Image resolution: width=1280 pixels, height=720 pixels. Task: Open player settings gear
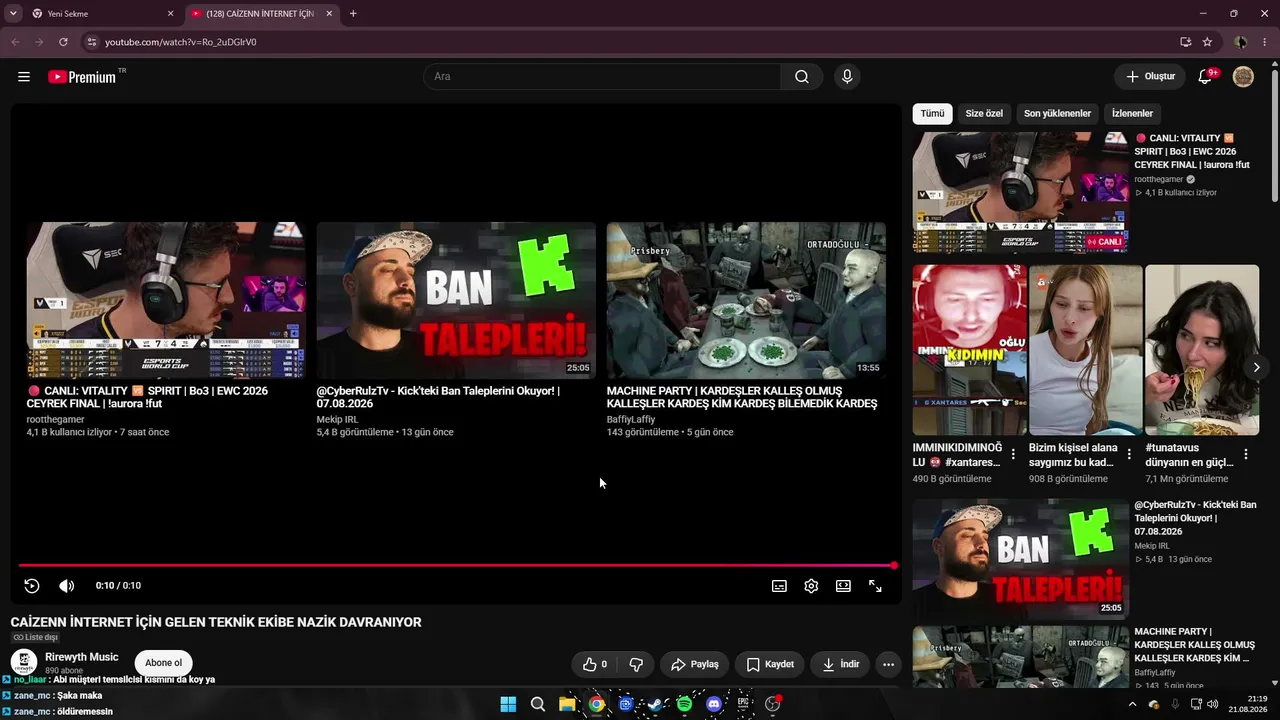pyautogui.click(x=811, y=586)
